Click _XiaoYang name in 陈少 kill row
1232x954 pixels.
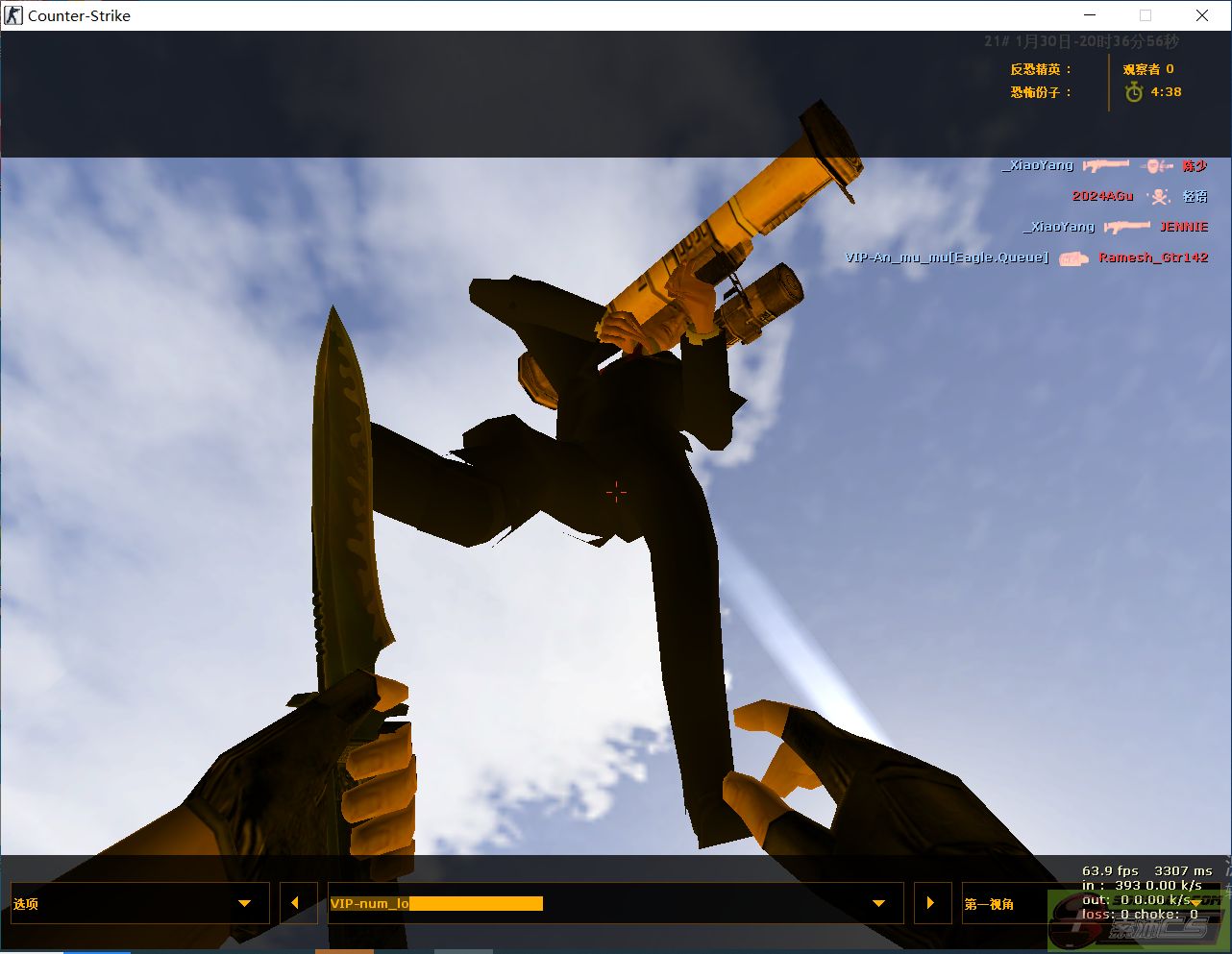tap(1038, 165)
